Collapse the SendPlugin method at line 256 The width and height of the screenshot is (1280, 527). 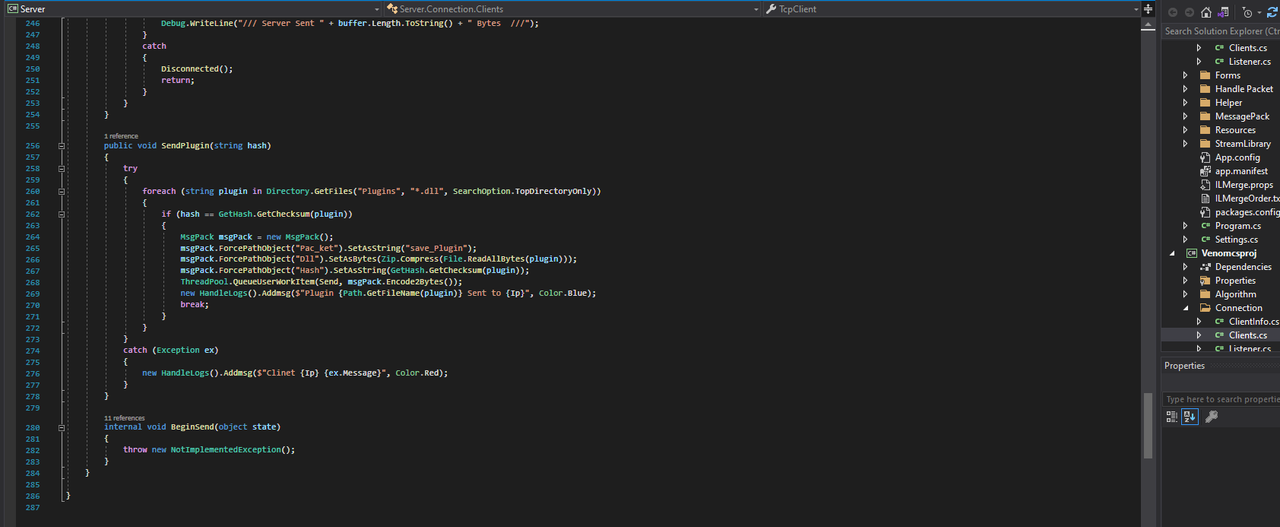coord(61,146)
